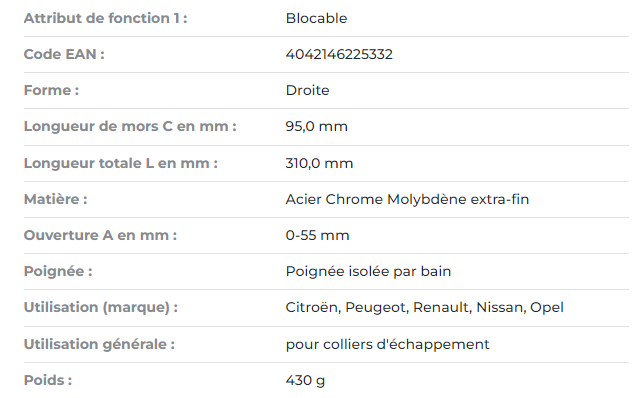This screenshot has width=636, height=398.
Task: Click 'Poignée isolée par bain' text
Action: [x=368, y=271]
